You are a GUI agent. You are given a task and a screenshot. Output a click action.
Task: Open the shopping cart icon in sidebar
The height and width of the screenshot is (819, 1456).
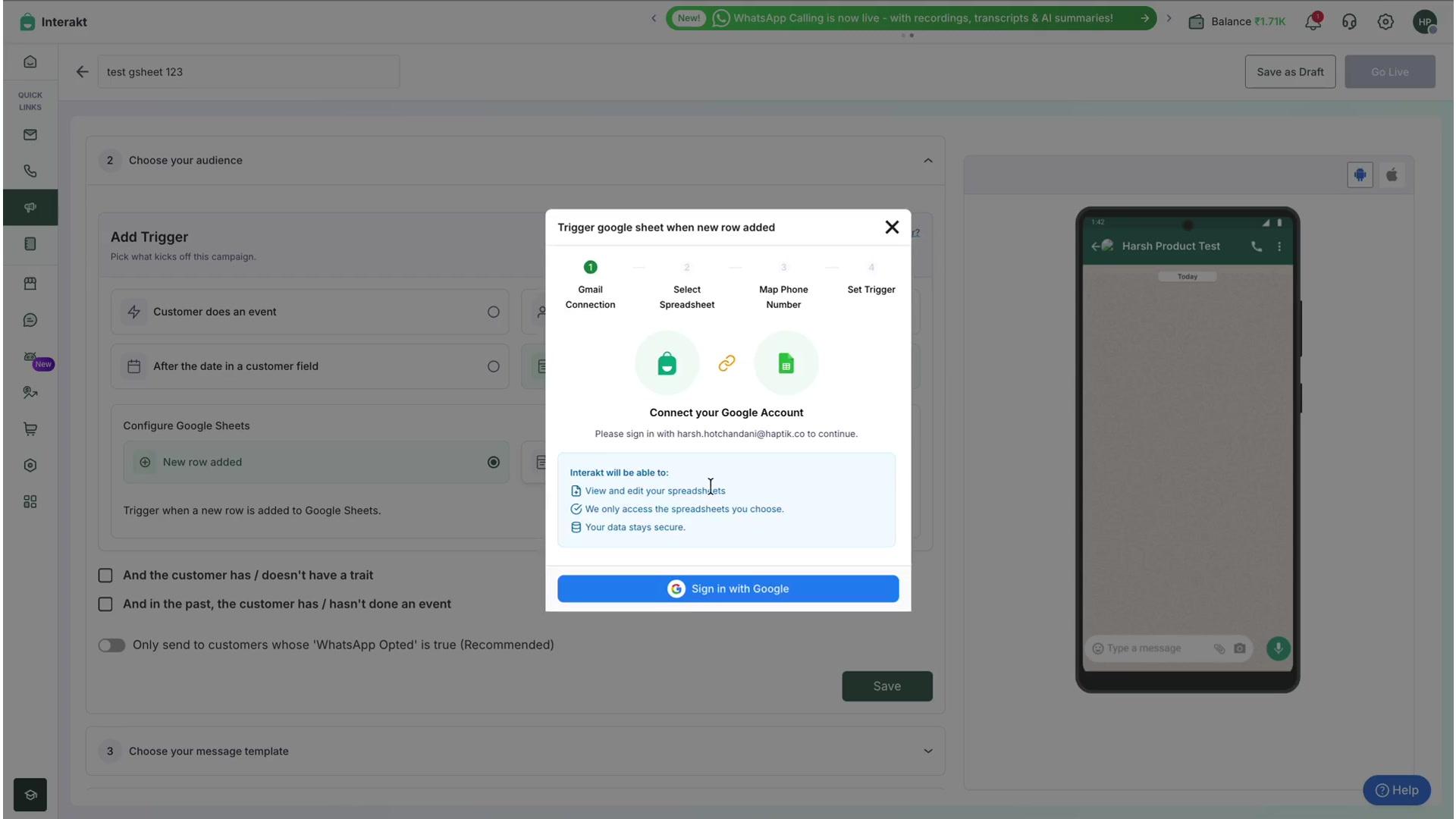(x=30, y=429)
